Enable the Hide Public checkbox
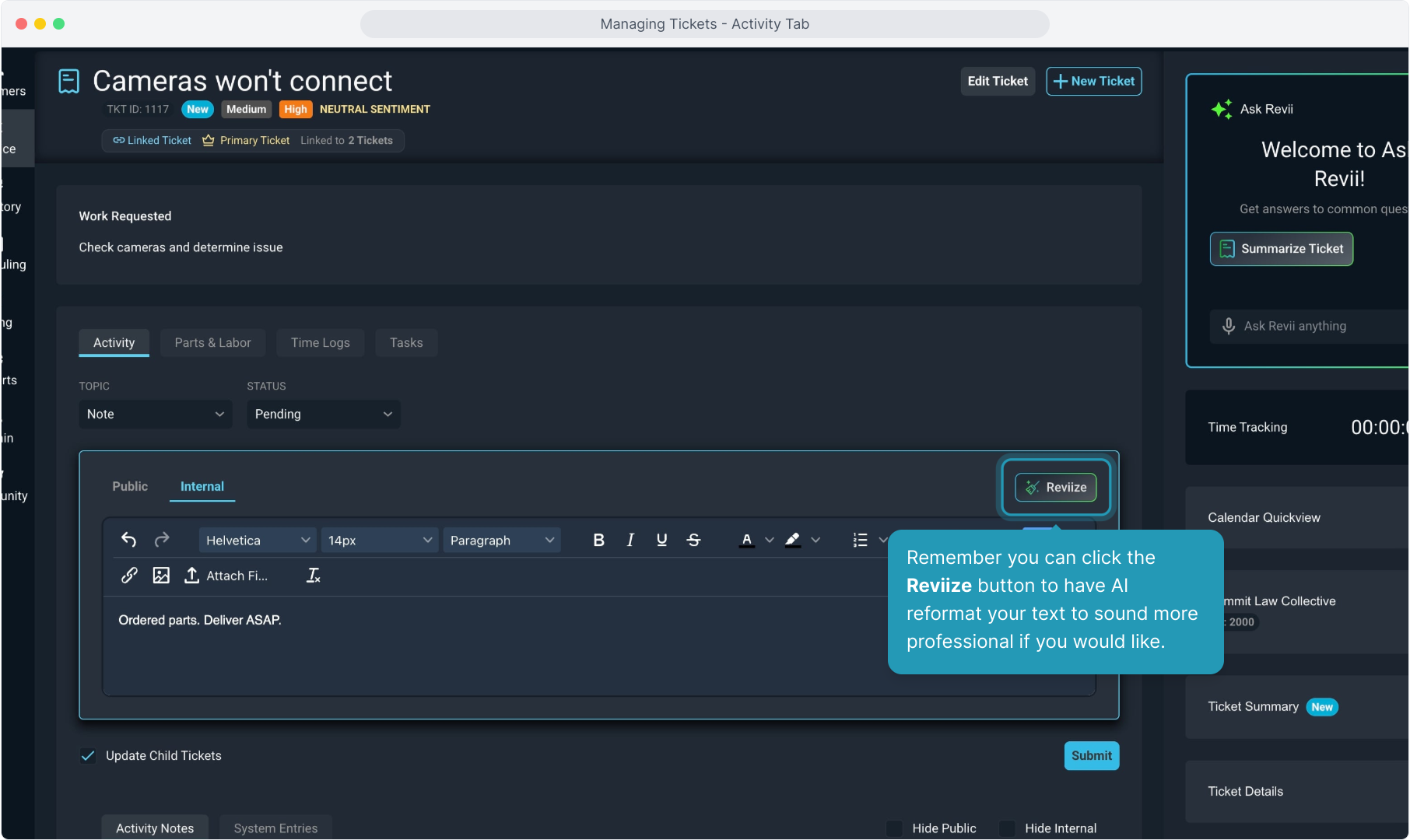The image size is (1410, 840). (x=895, y=828)
